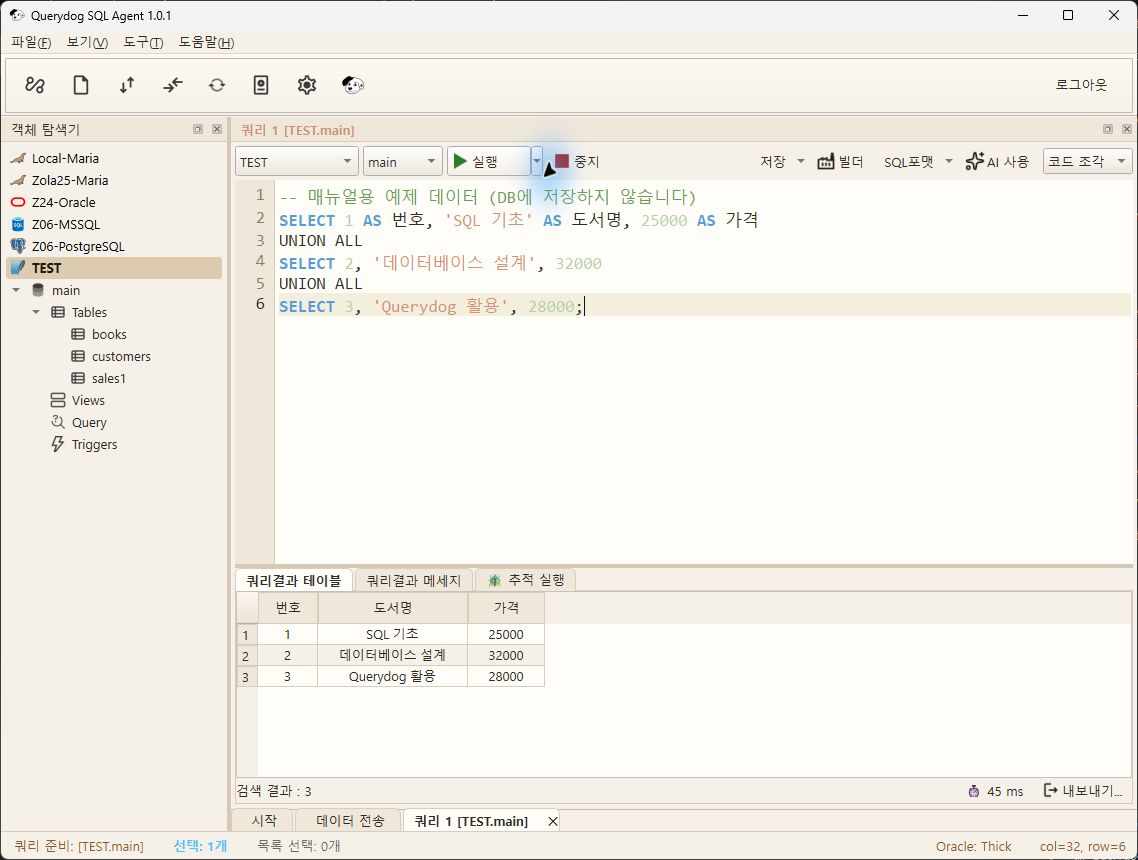1138x860 pixels.
Task: Close the query editor panel with X
Action: click(x=1126, y=129)
